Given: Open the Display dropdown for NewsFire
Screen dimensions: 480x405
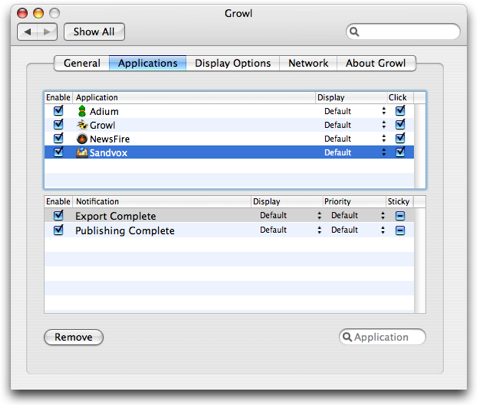Looking at the screenshot, I should coord(355,139).
